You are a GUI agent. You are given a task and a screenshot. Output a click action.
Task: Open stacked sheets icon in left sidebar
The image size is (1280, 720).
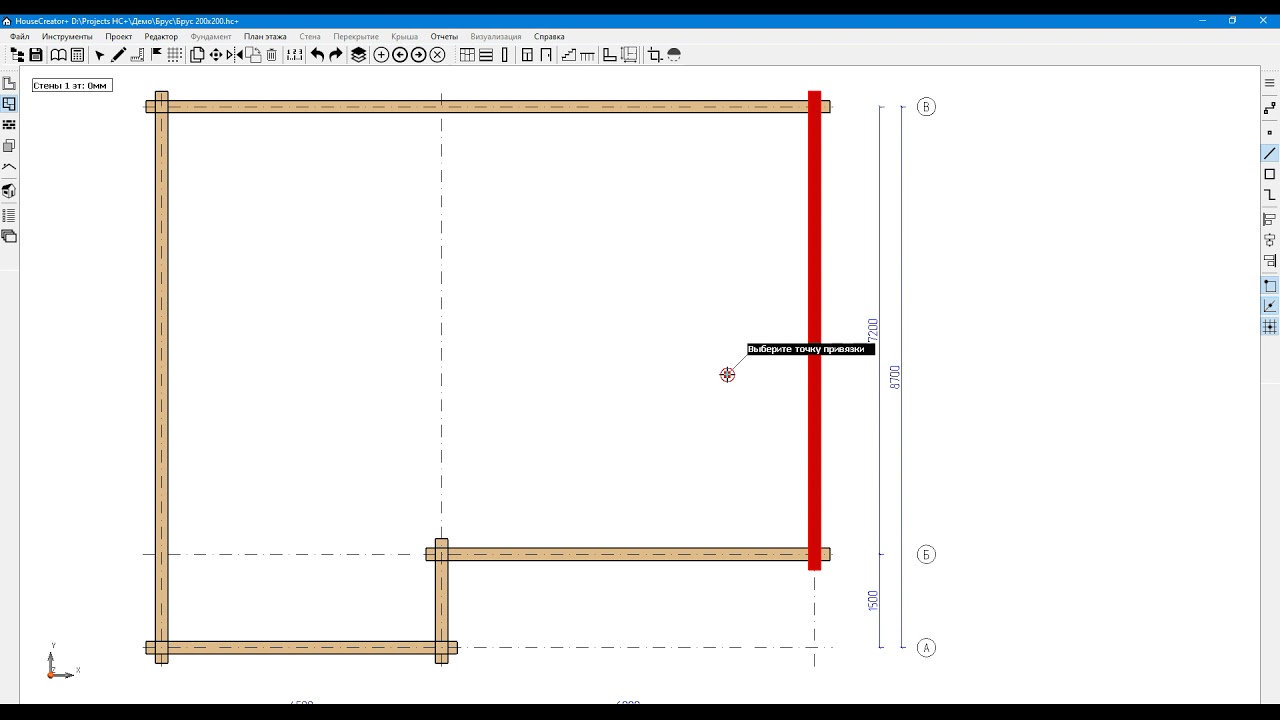pyautogui.click(x=9, y=237)
